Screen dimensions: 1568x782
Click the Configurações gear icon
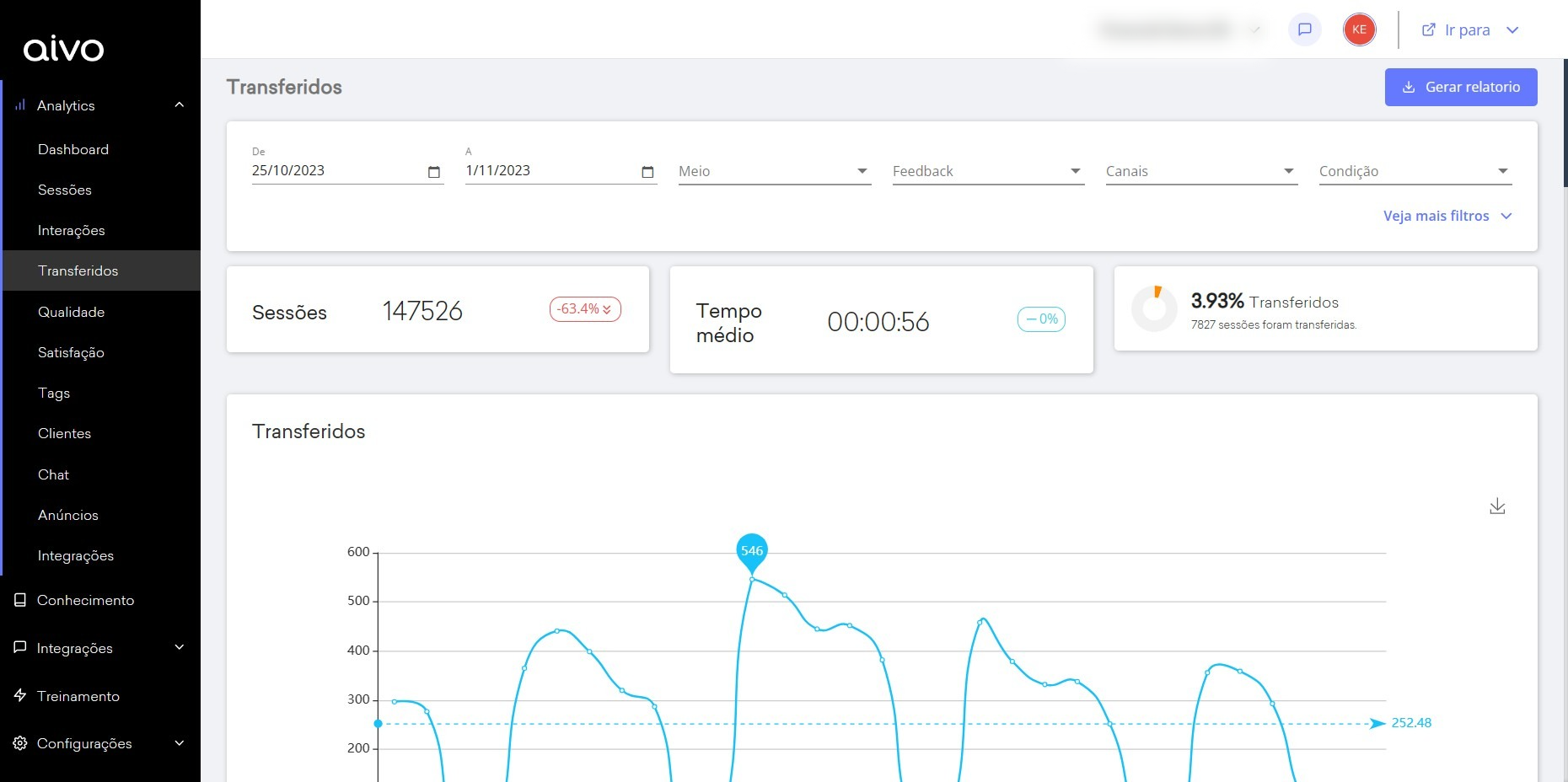(20, 743)
